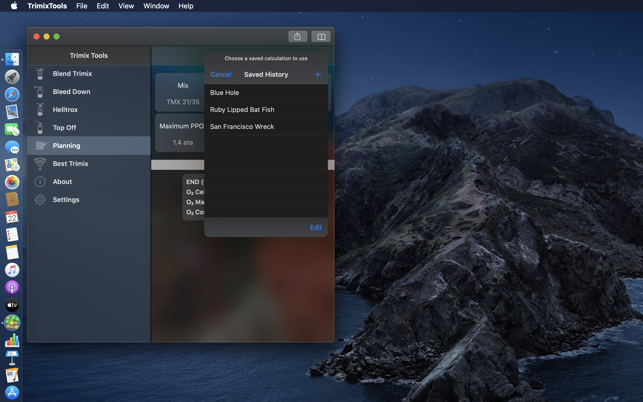The width and height of the screenshot is (643, 402).
Task: Click the Helitrox tank icon
Action: coord(40,110)
